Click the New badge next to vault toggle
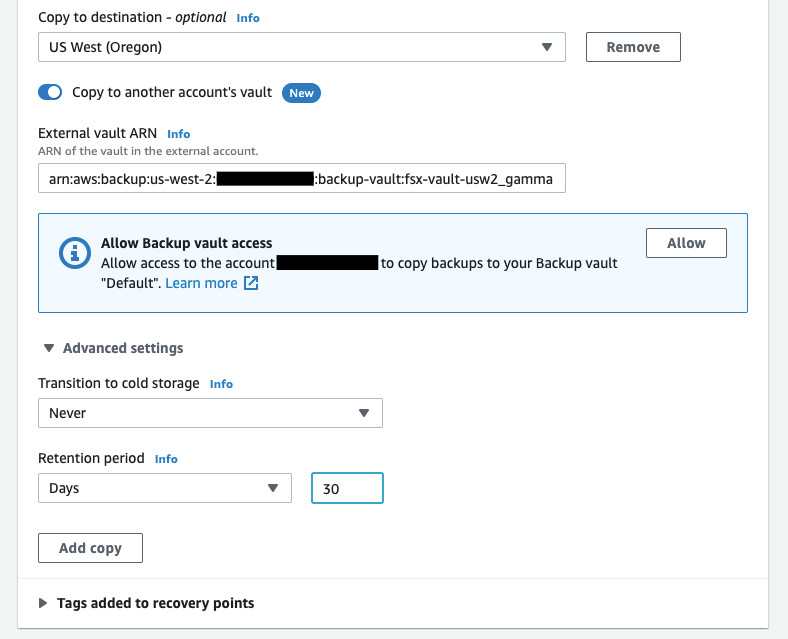 point(301,93)
